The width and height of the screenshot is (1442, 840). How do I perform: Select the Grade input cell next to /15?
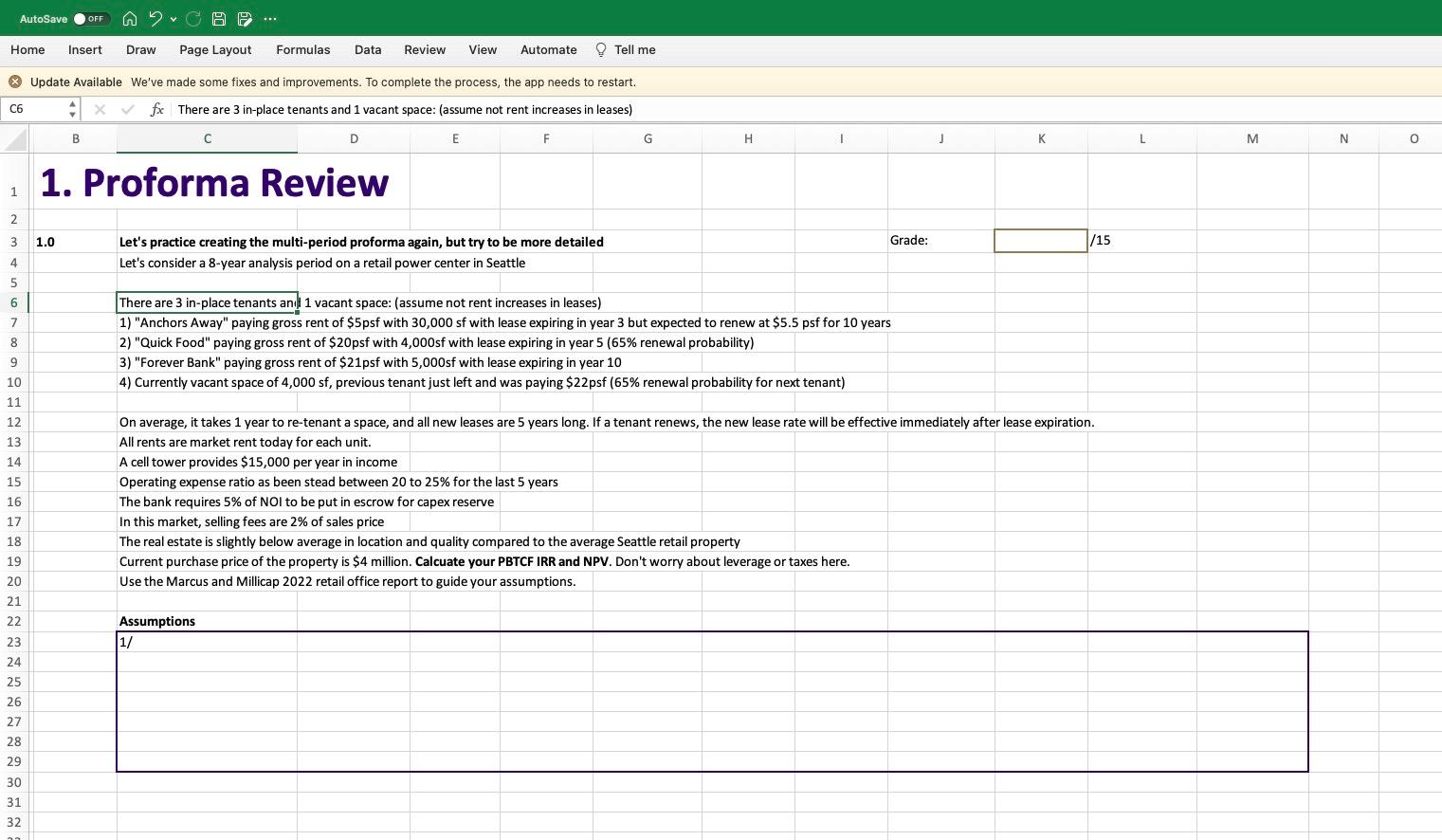point(1040,240)
